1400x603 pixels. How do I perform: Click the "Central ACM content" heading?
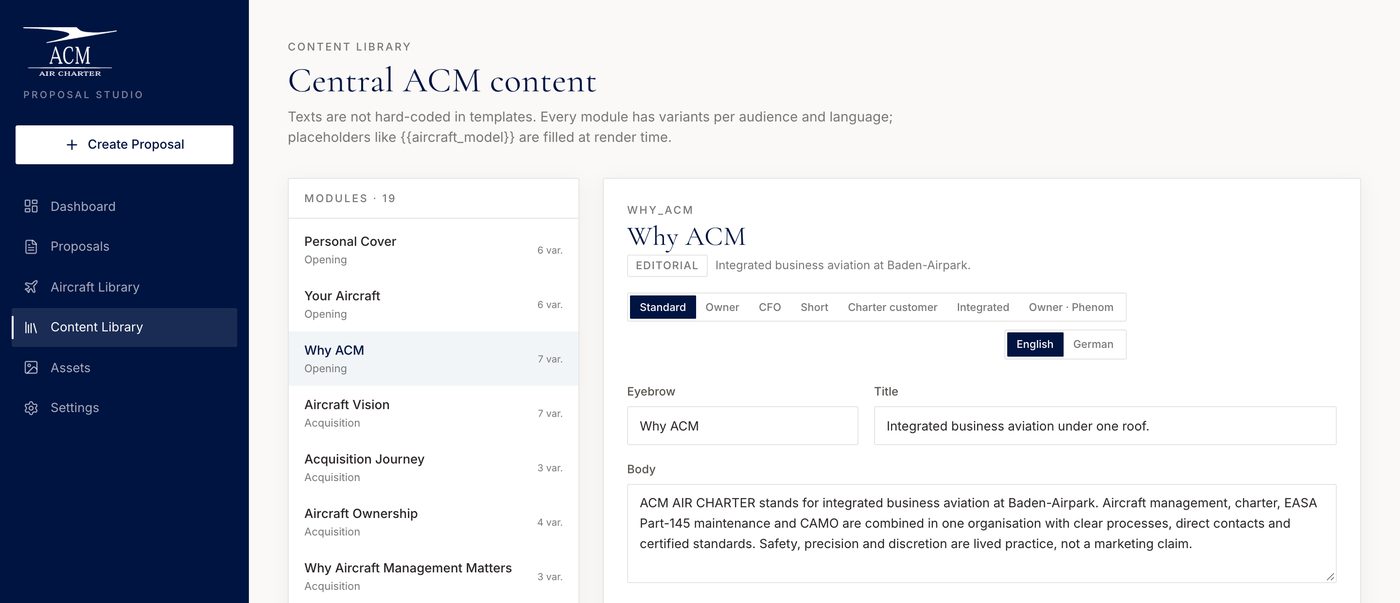pyautogui.click(x=442, y=80)
